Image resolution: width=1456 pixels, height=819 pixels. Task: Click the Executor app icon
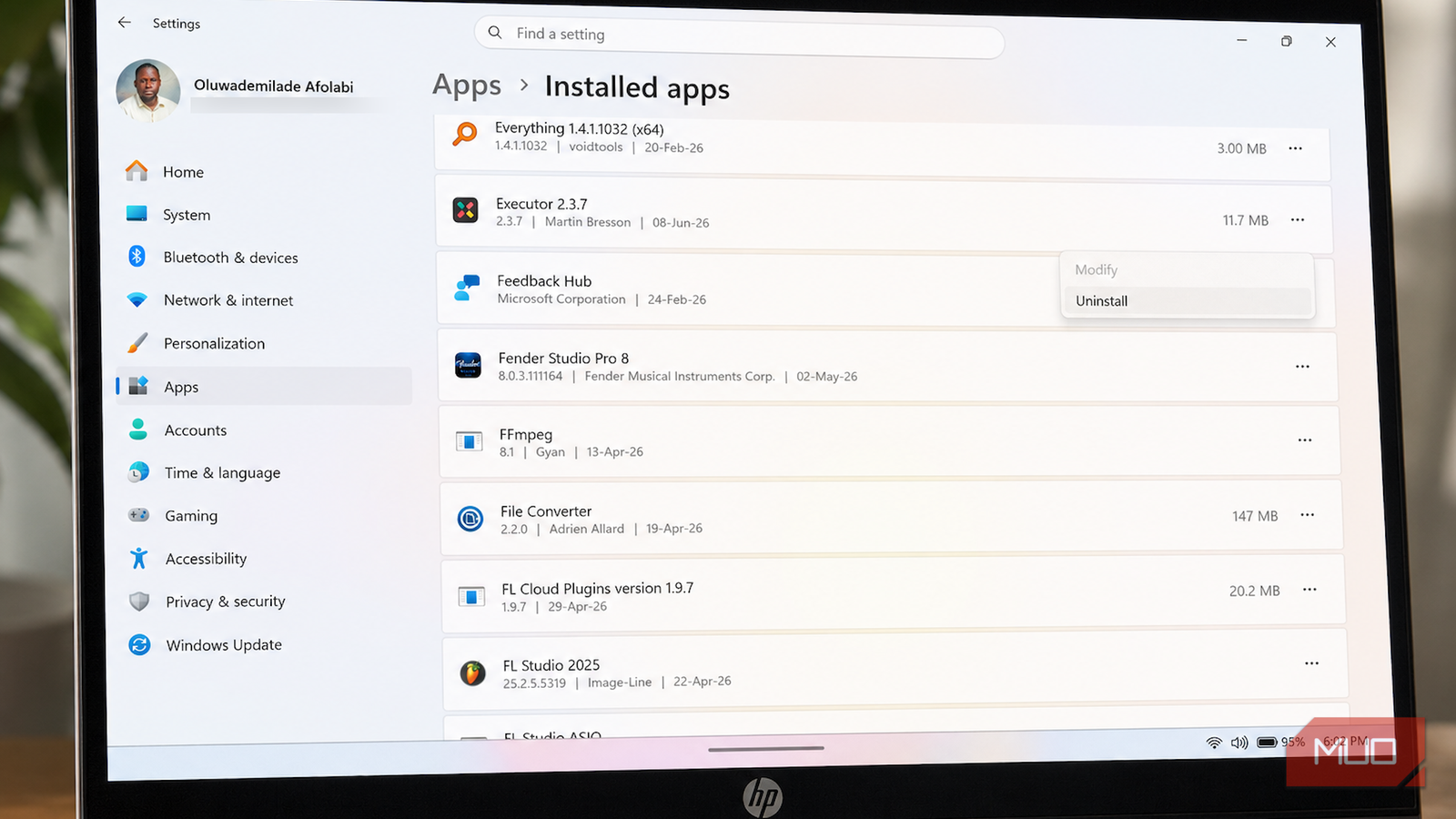click(466, 210)
